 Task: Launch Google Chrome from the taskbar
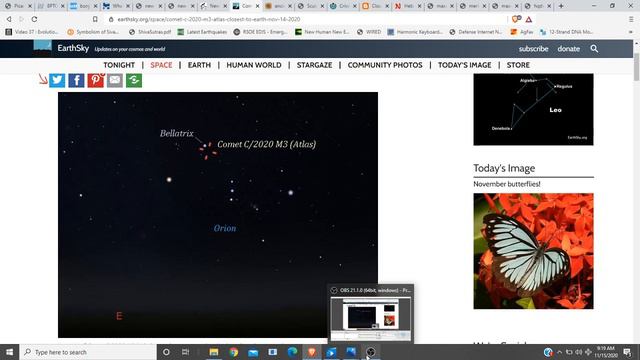233,352
